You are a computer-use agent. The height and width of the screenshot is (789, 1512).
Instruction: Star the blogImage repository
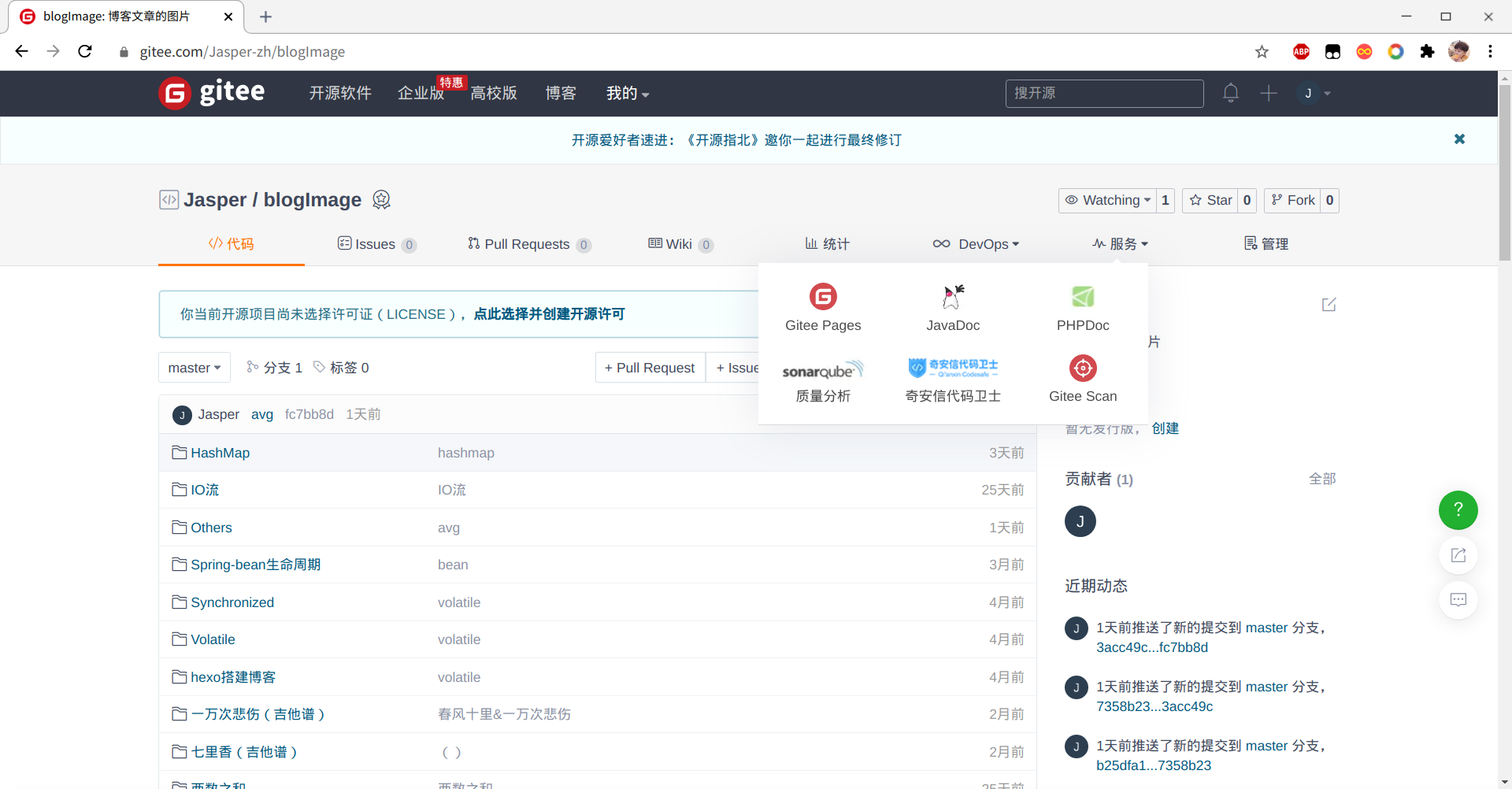[1210, 200]
